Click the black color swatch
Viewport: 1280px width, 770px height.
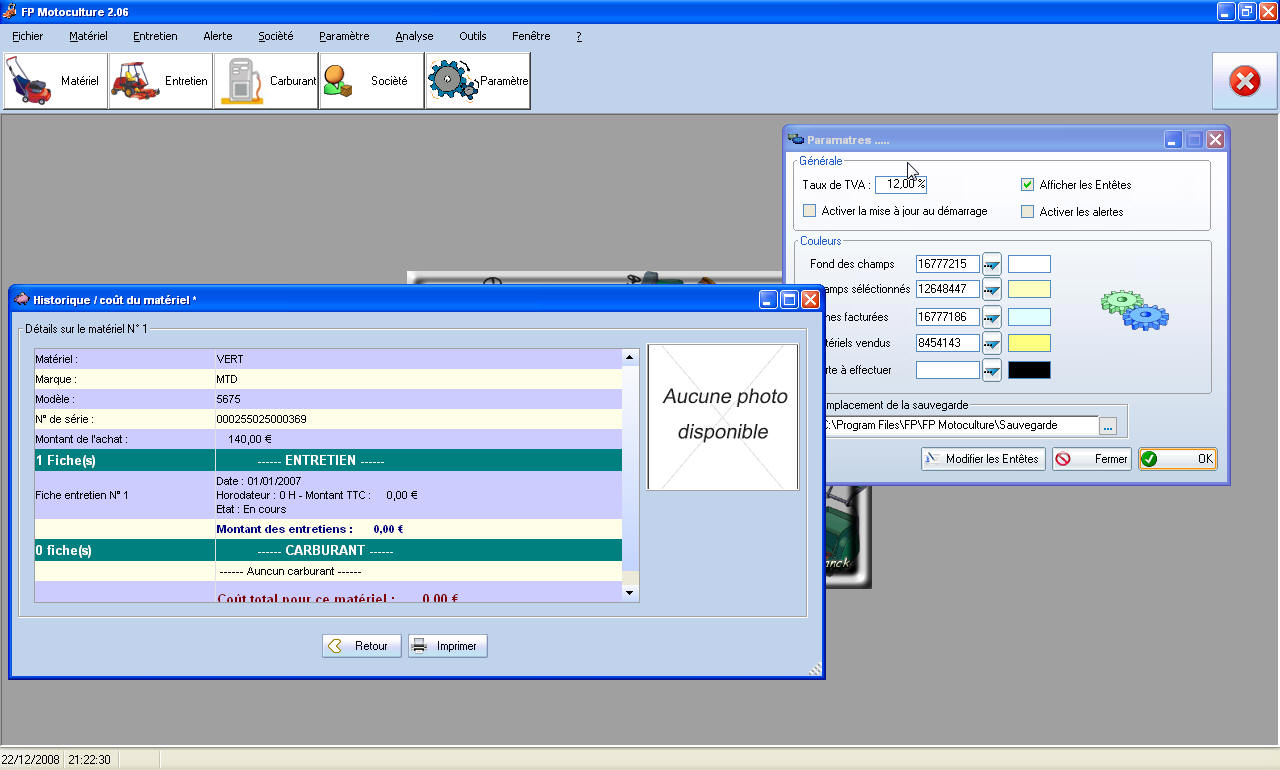tap(1029, 370)
